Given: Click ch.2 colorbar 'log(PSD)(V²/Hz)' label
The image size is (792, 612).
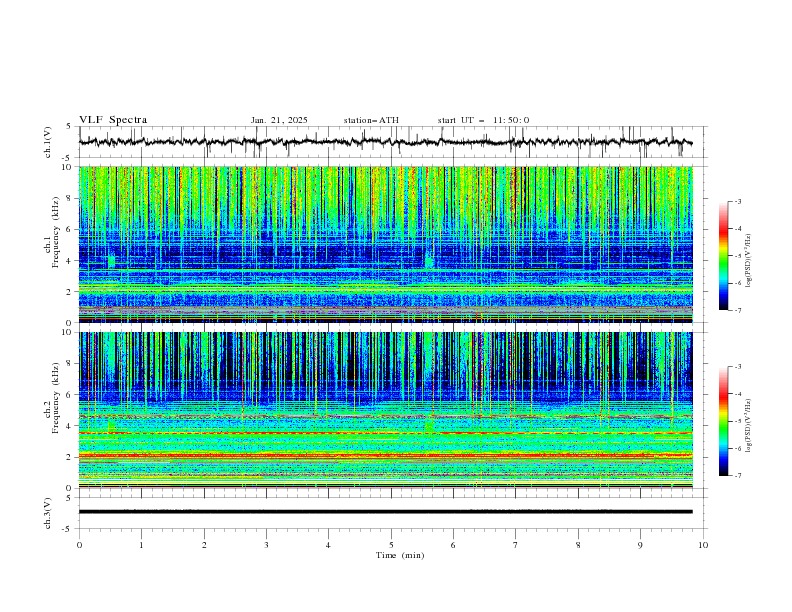Looking at the screenshot, I should point(749,426).
